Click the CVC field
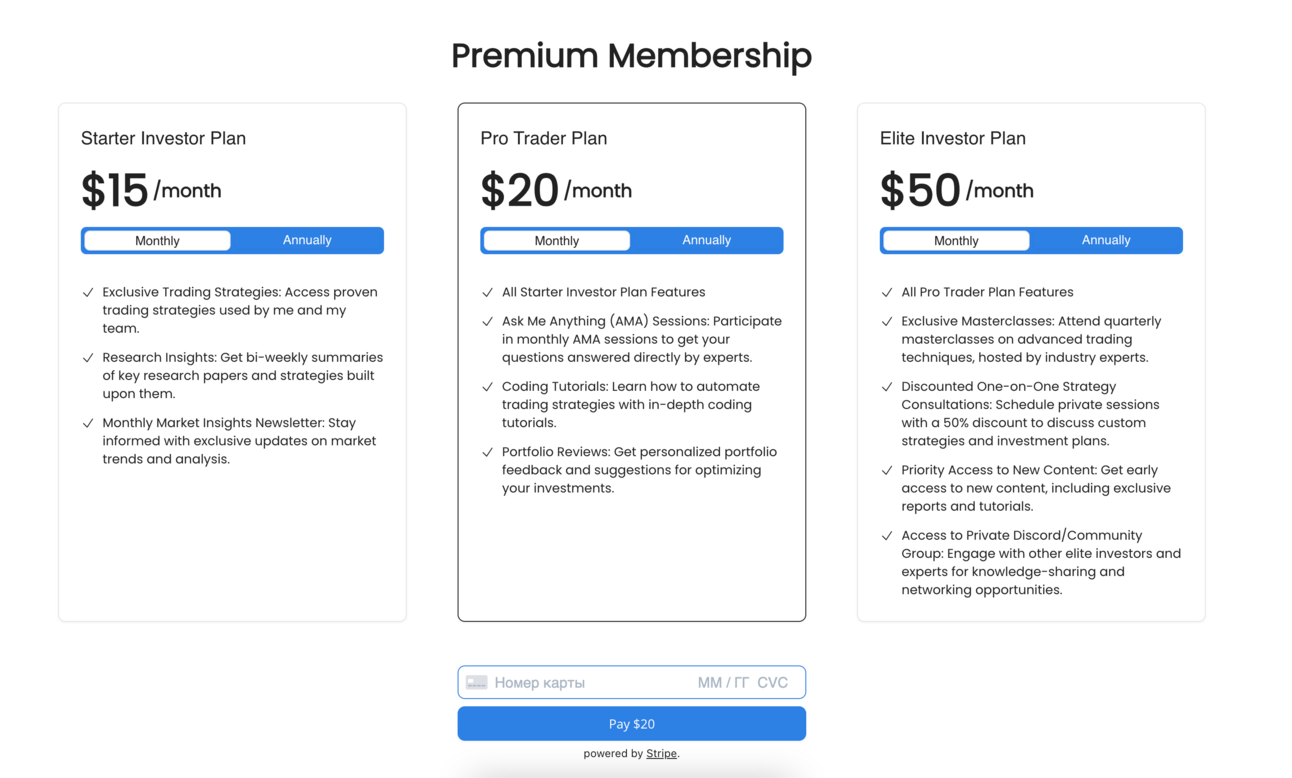This screenshot has width=1292, height=778. (x=773, y=683)
